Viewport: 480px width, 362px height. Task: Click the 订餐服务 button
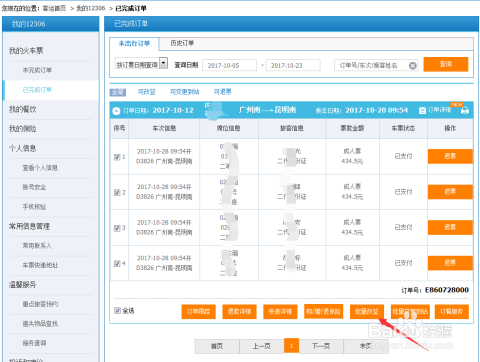pos(451,312)
